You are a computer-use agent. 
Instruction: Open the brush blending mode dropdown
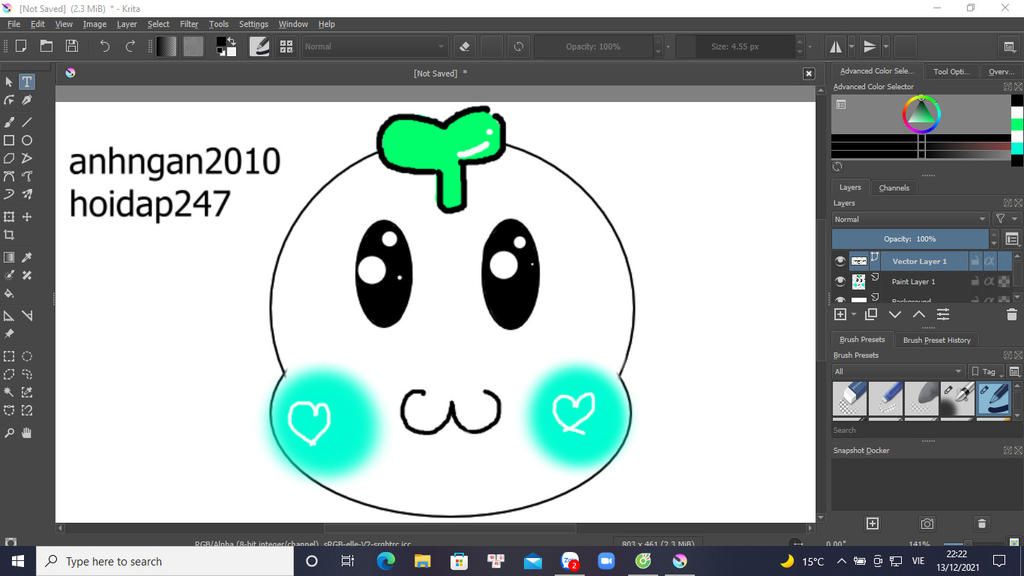click(x=374, y=46)
